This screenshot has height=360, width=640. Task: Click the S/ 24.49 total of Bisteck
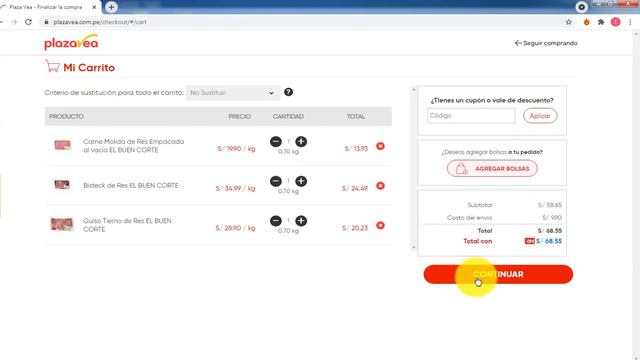tap(355, 188)
